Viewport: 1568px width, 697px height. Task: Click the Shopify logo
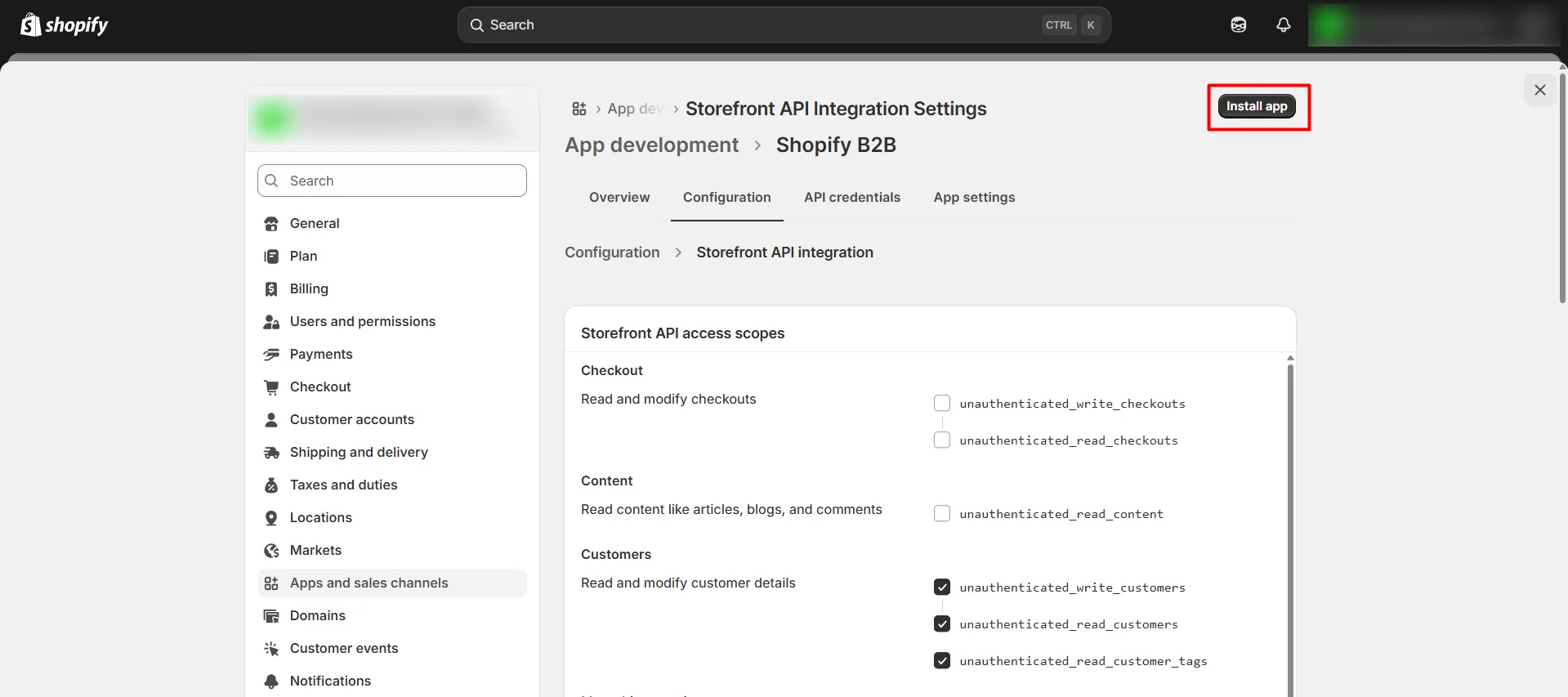(65, 25)
